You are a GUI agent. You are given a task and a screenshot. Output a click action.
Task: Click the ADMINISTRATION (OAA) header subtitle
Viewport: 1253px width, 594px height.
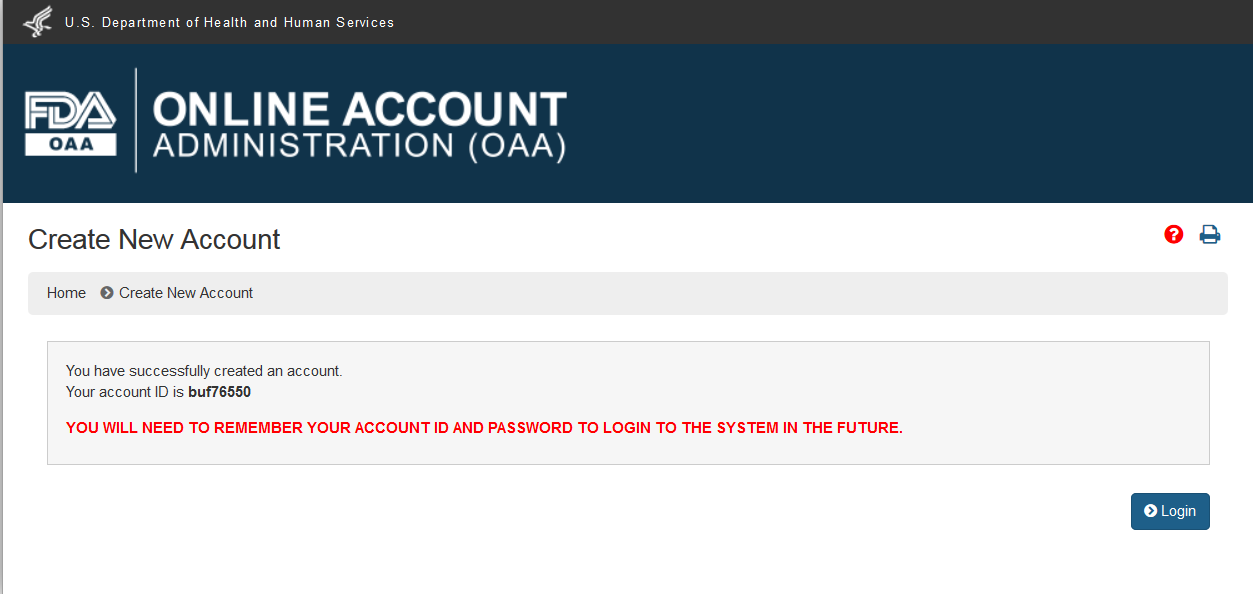(x=360, y=146)
